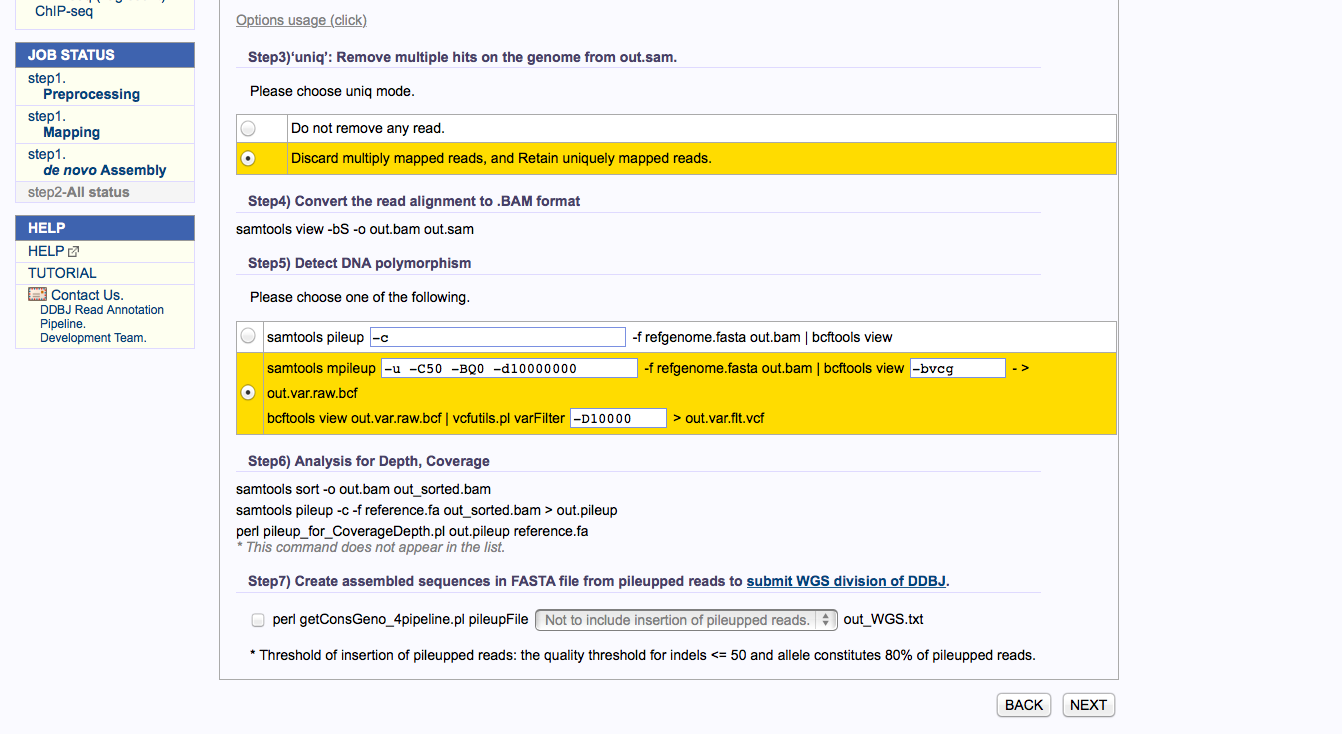Select 'Do not remove any read' option

[248, 128]
